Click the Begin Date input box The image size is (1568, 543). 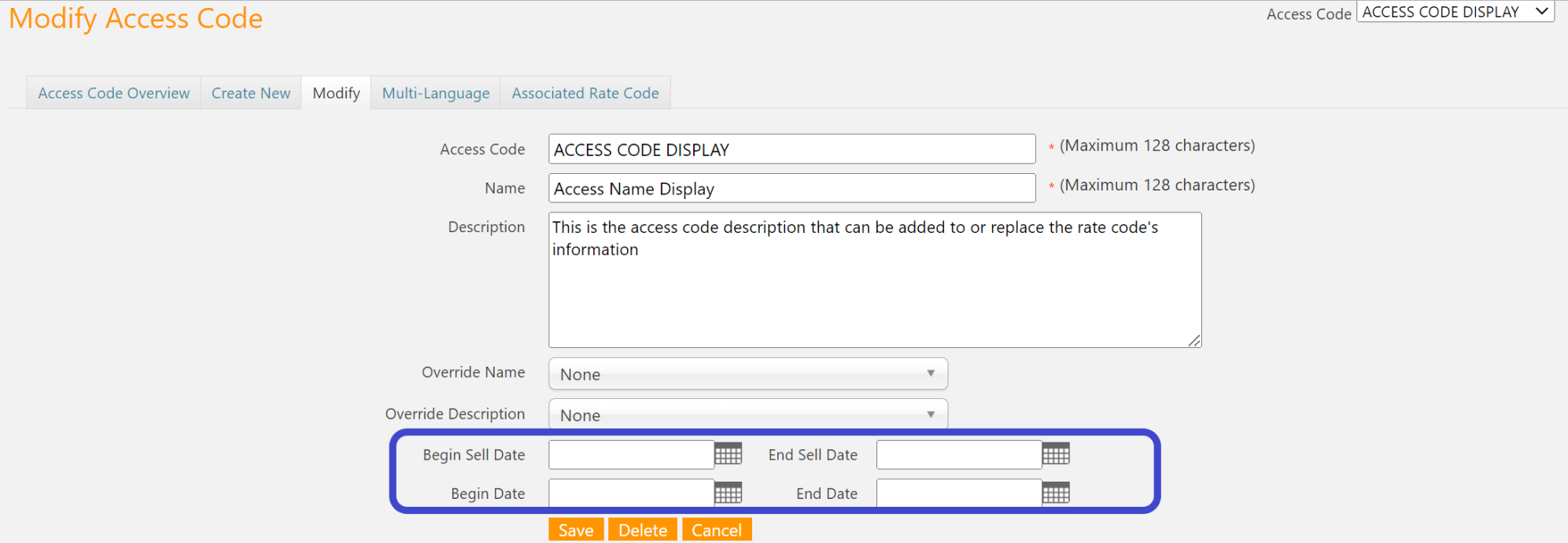coord(632,493)
